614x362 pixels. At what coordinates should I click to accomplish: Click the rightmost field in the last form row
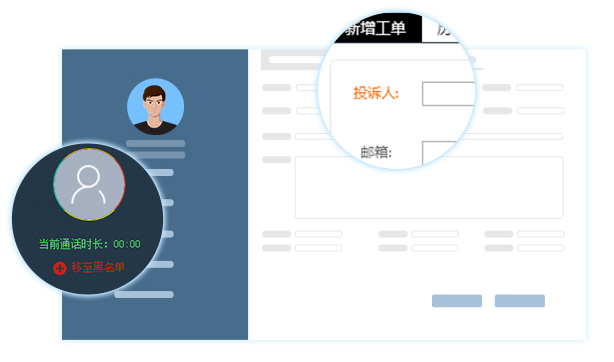tap(541, 248)
